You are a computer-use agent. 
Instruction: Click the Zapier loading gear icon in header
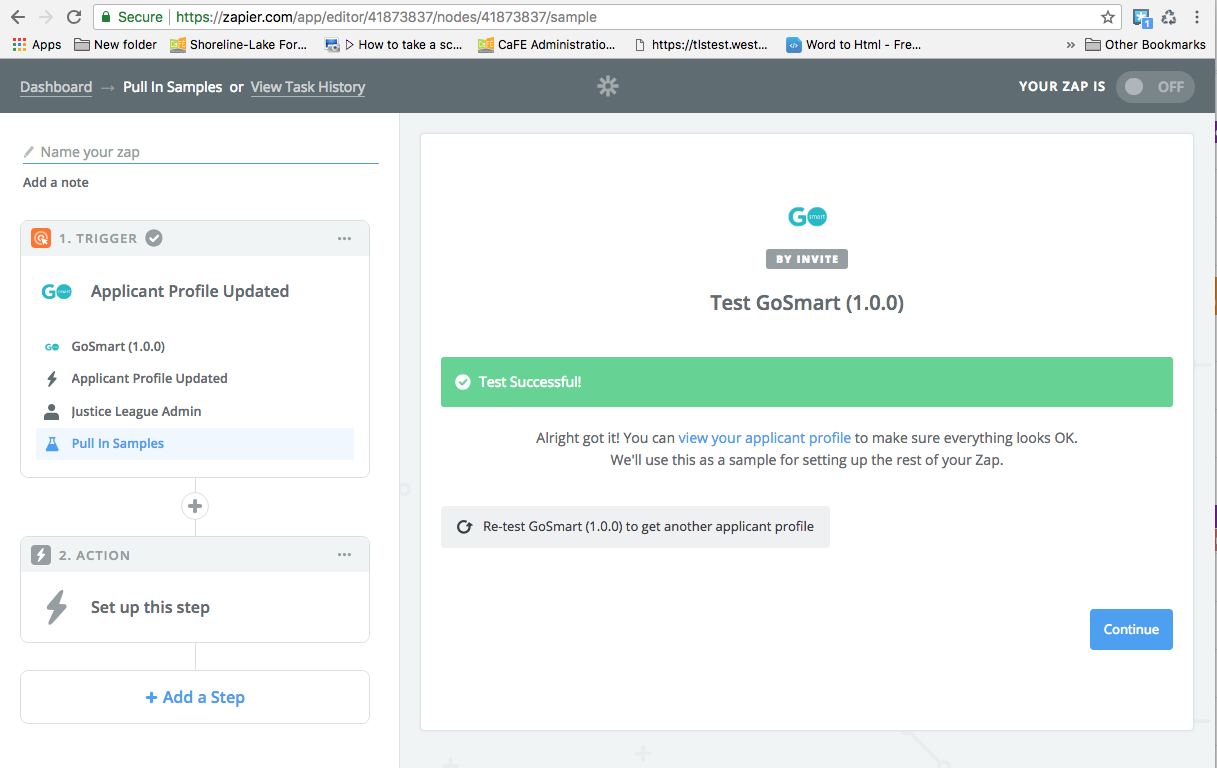(608, 86)
